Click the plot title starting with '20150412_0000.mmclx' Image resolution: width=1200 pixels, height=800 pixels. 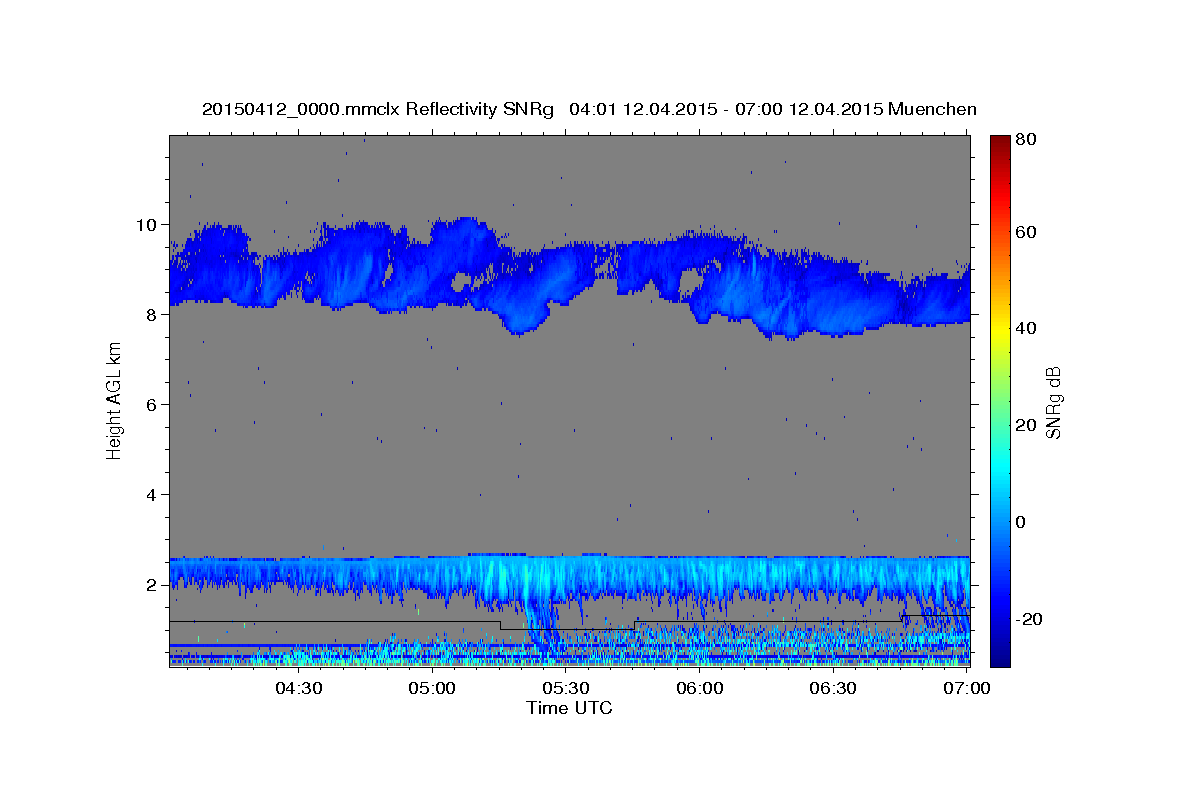pyautogui.click(x=589, y=109)
